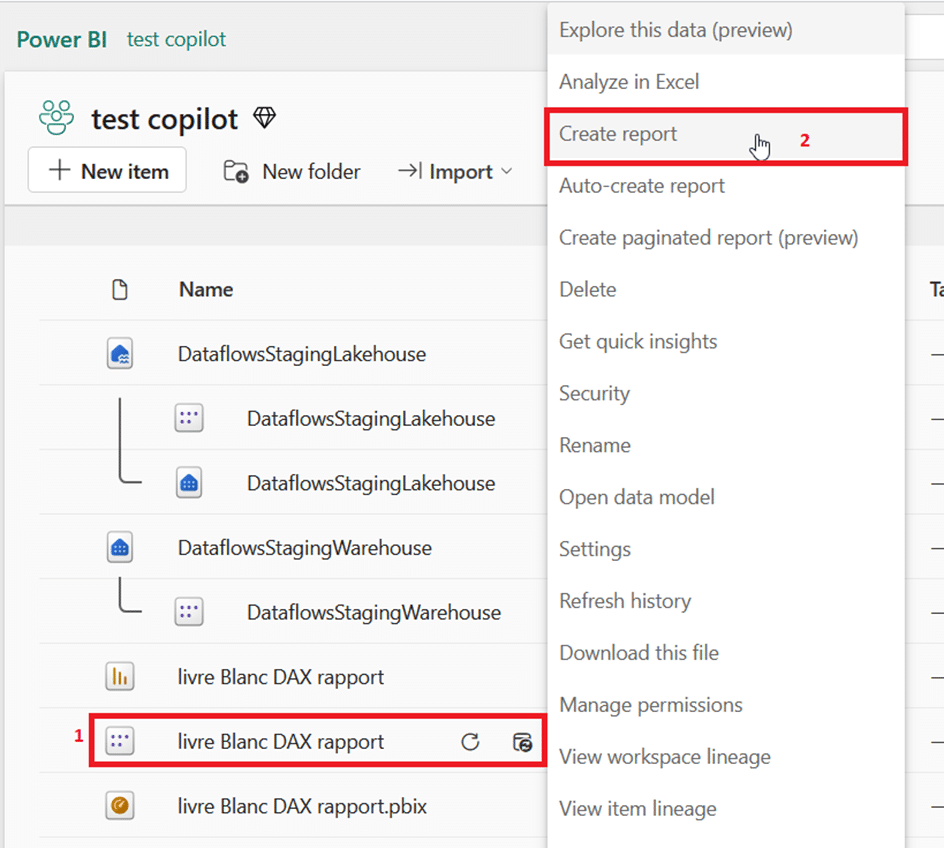Click Manage permissions menu entry

tap(651, 705)
